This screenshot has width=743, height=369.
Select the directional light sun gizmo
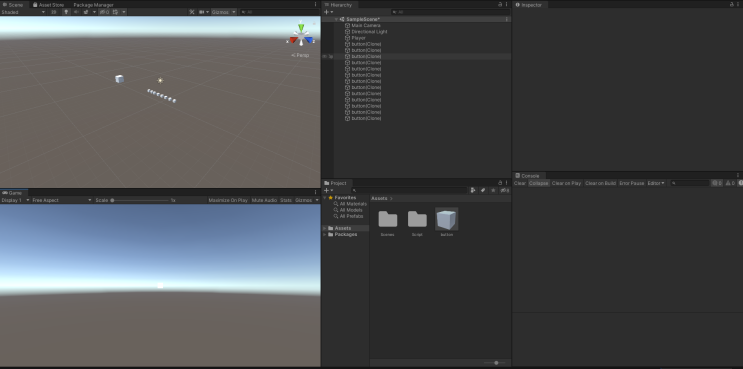click(160, 80)
